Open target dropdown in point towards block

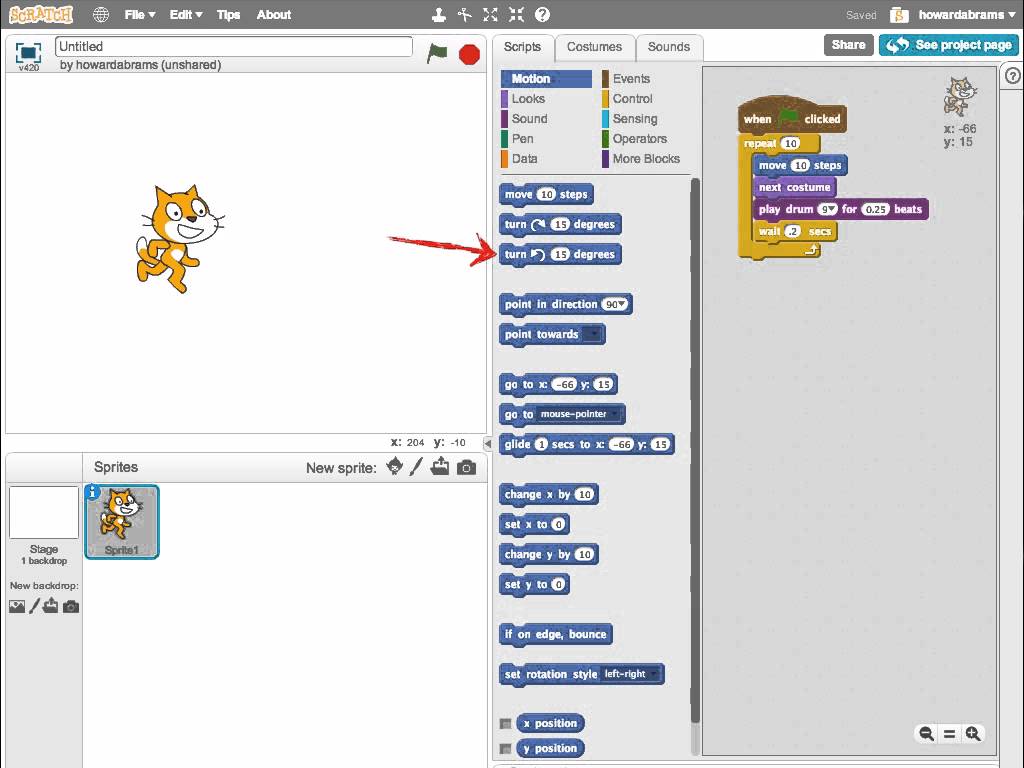(x=592, y=334)
